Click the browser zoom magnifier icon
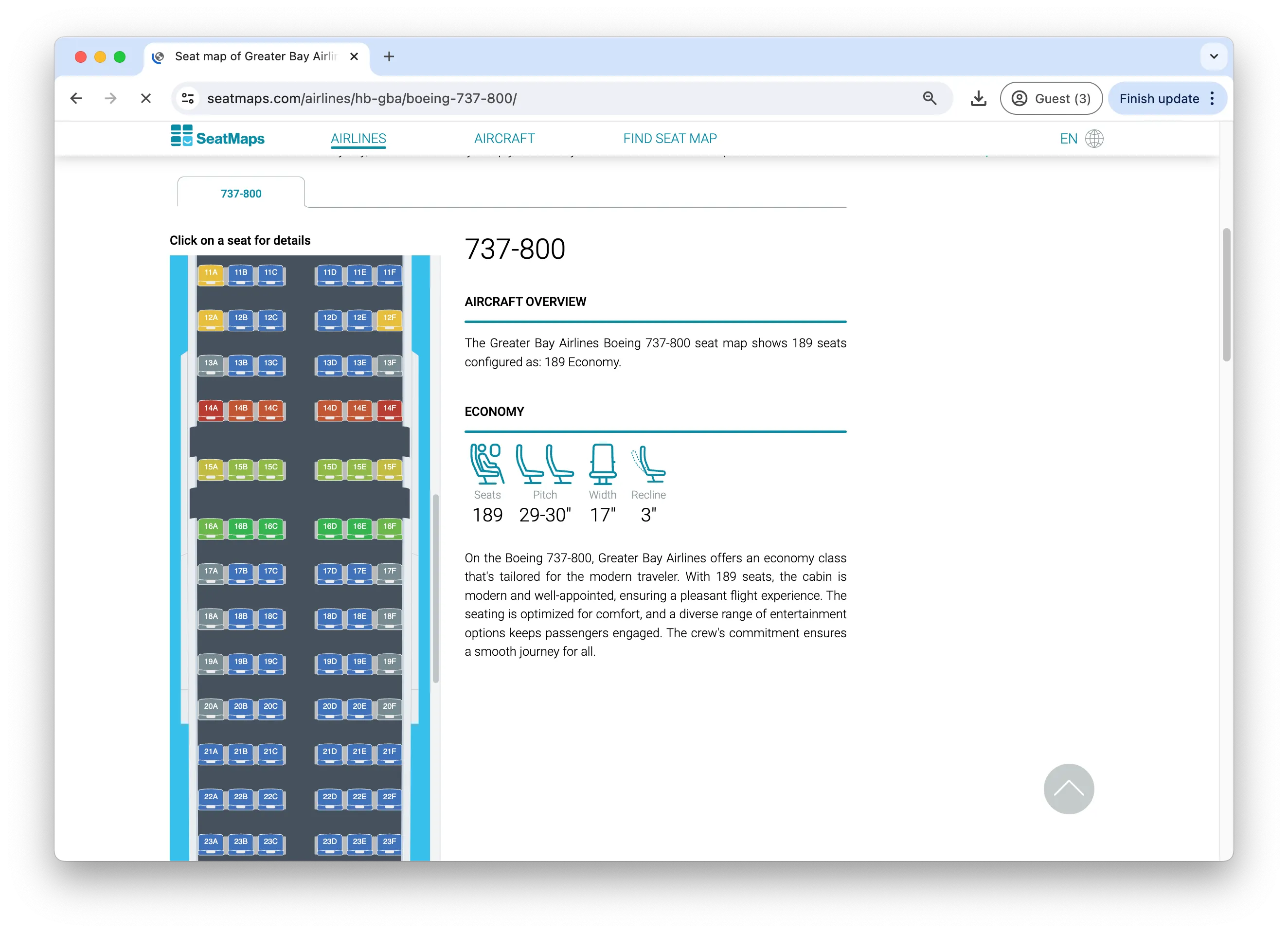The height and width of the screenshot is (933, 1288). (930, 98)
